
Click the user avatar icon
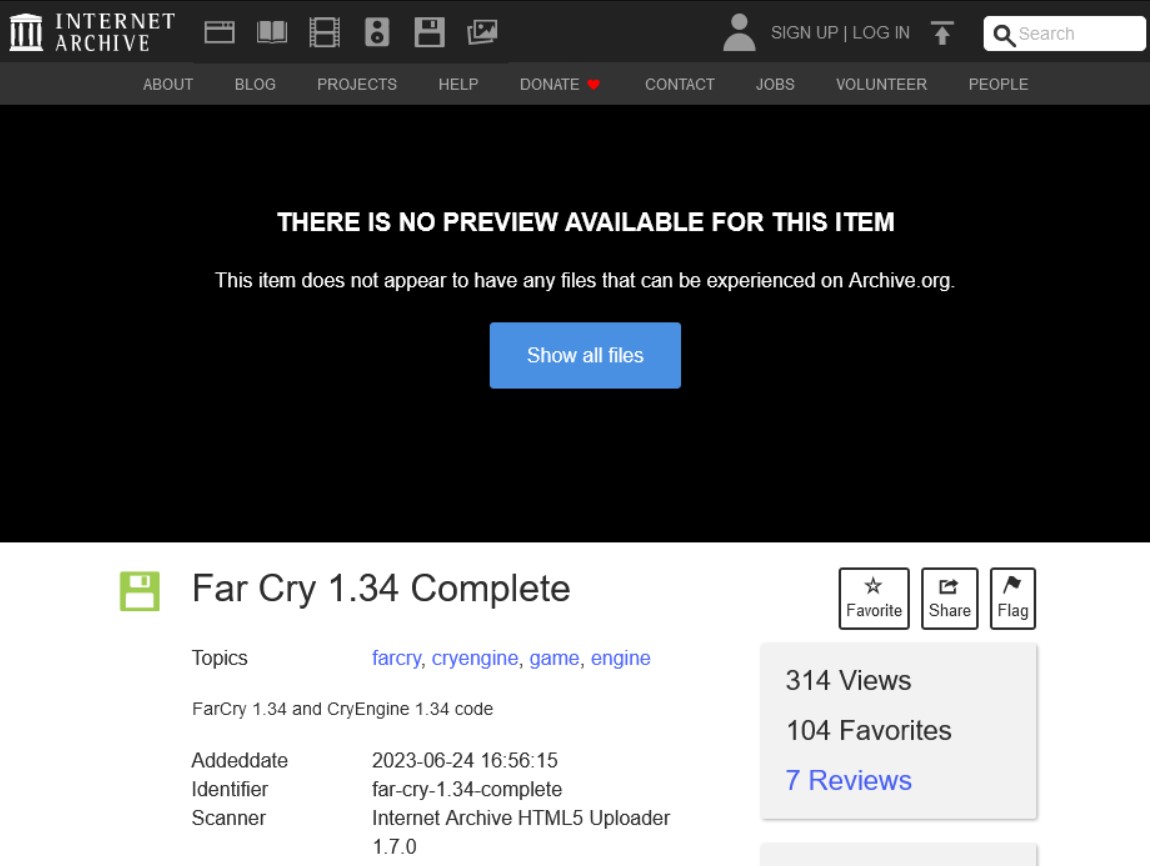739,32
